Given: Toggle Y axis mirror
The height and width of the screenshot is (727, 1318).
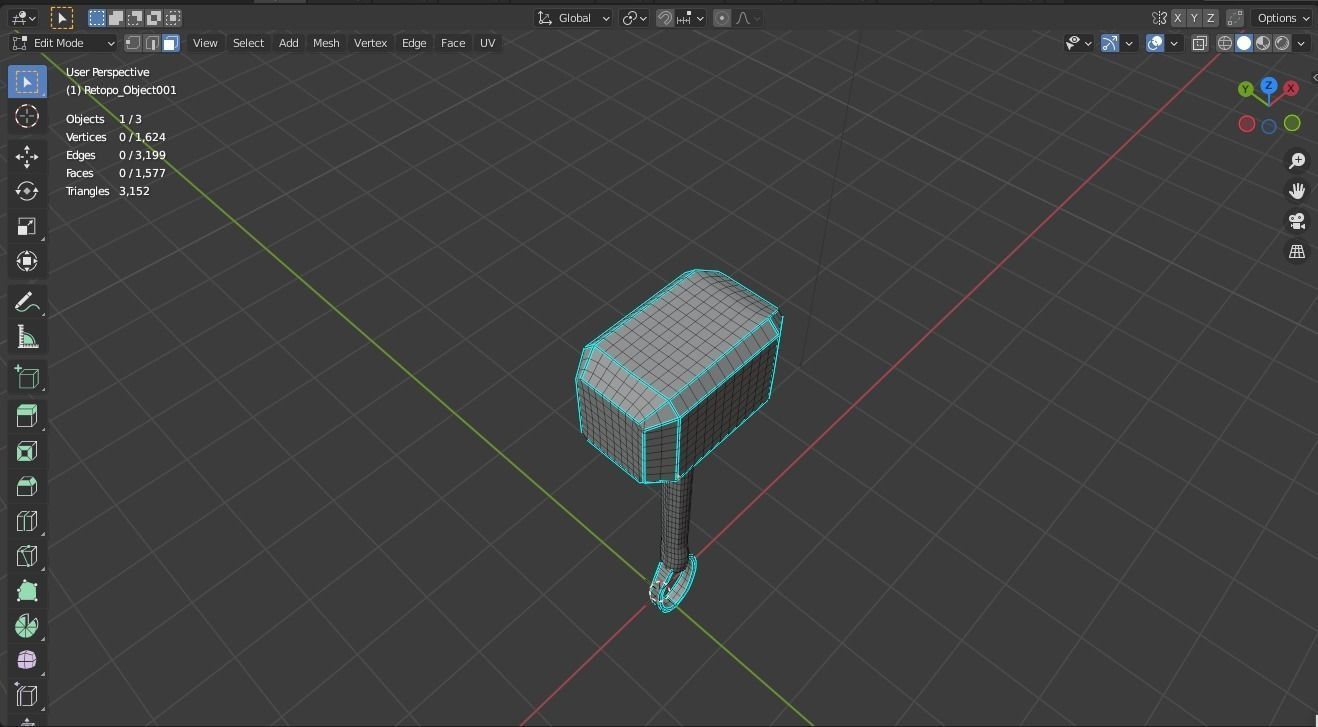Looking at the screenshot, I should click(x=1195, y=18).
